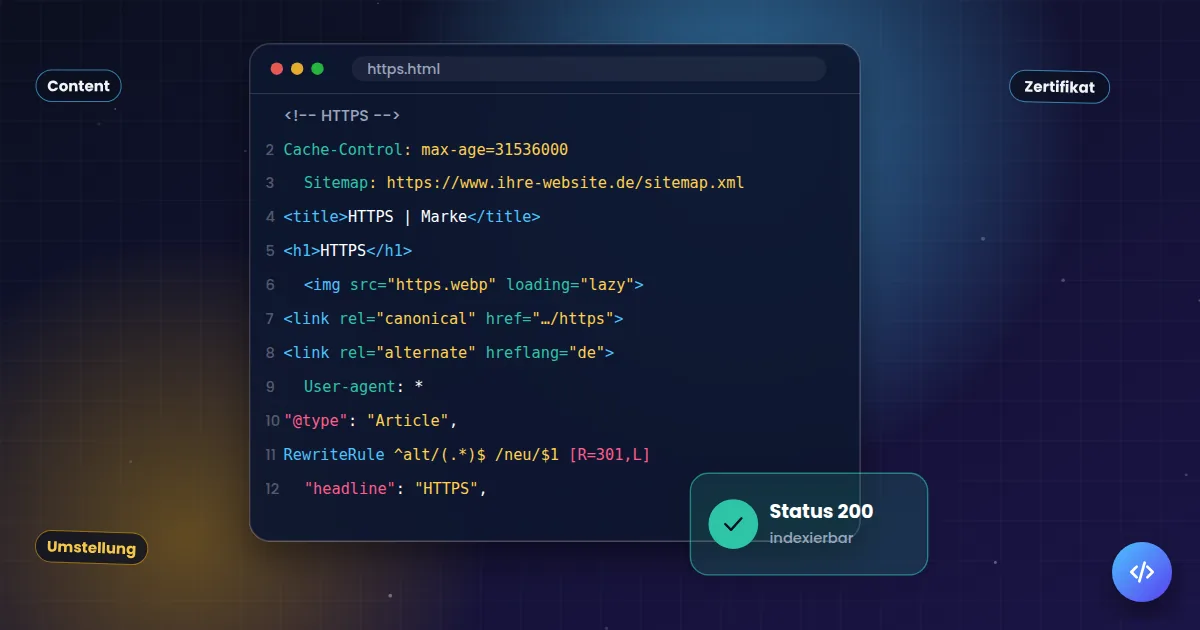Click the "<title>HTTPS | Marke</title>" line

click(x=412, y=217)
